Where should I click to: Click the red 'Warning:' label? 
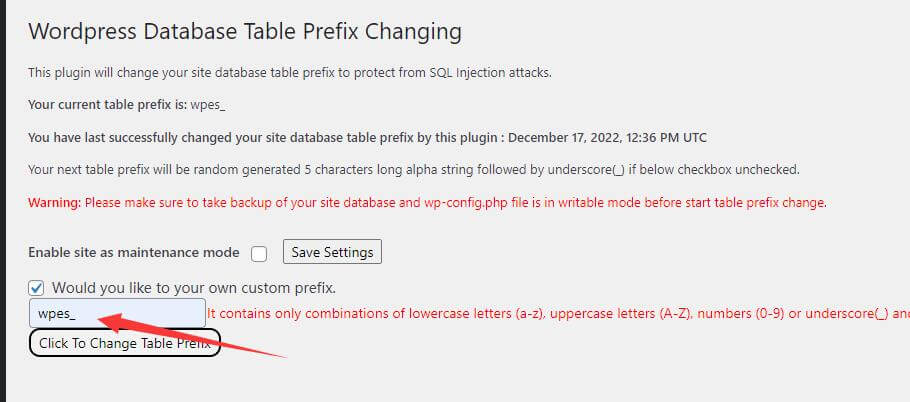click(54, 203)
